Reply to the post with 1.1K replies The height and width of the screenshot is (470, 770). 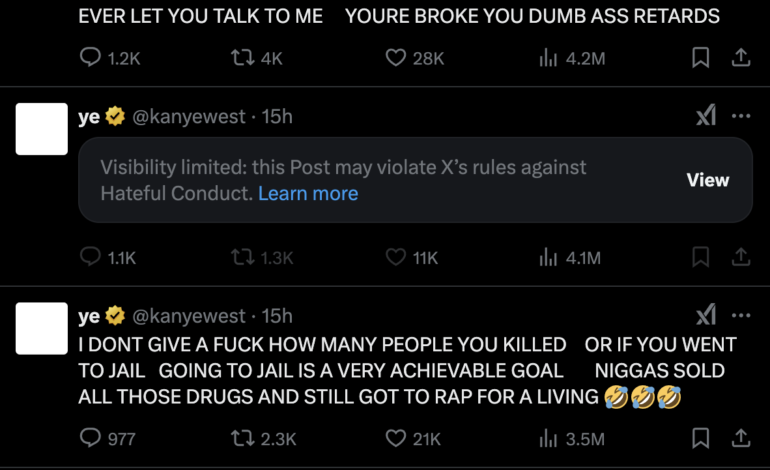point(90,257)
